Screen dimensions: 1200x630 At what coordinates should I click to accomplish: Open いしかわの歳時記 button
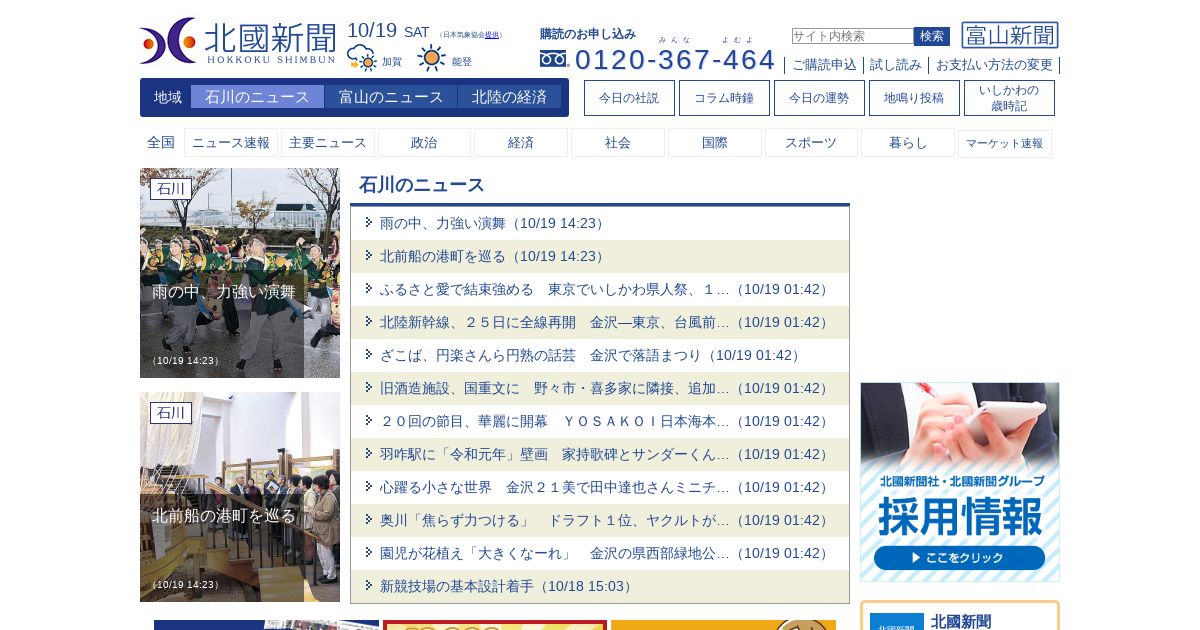point(1009,98)
